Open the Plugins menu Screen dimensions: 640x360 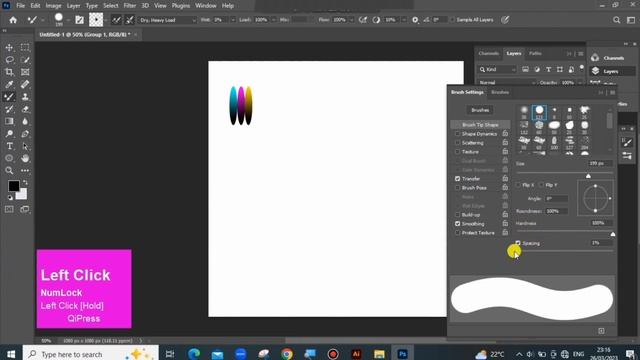click(181, 6)
